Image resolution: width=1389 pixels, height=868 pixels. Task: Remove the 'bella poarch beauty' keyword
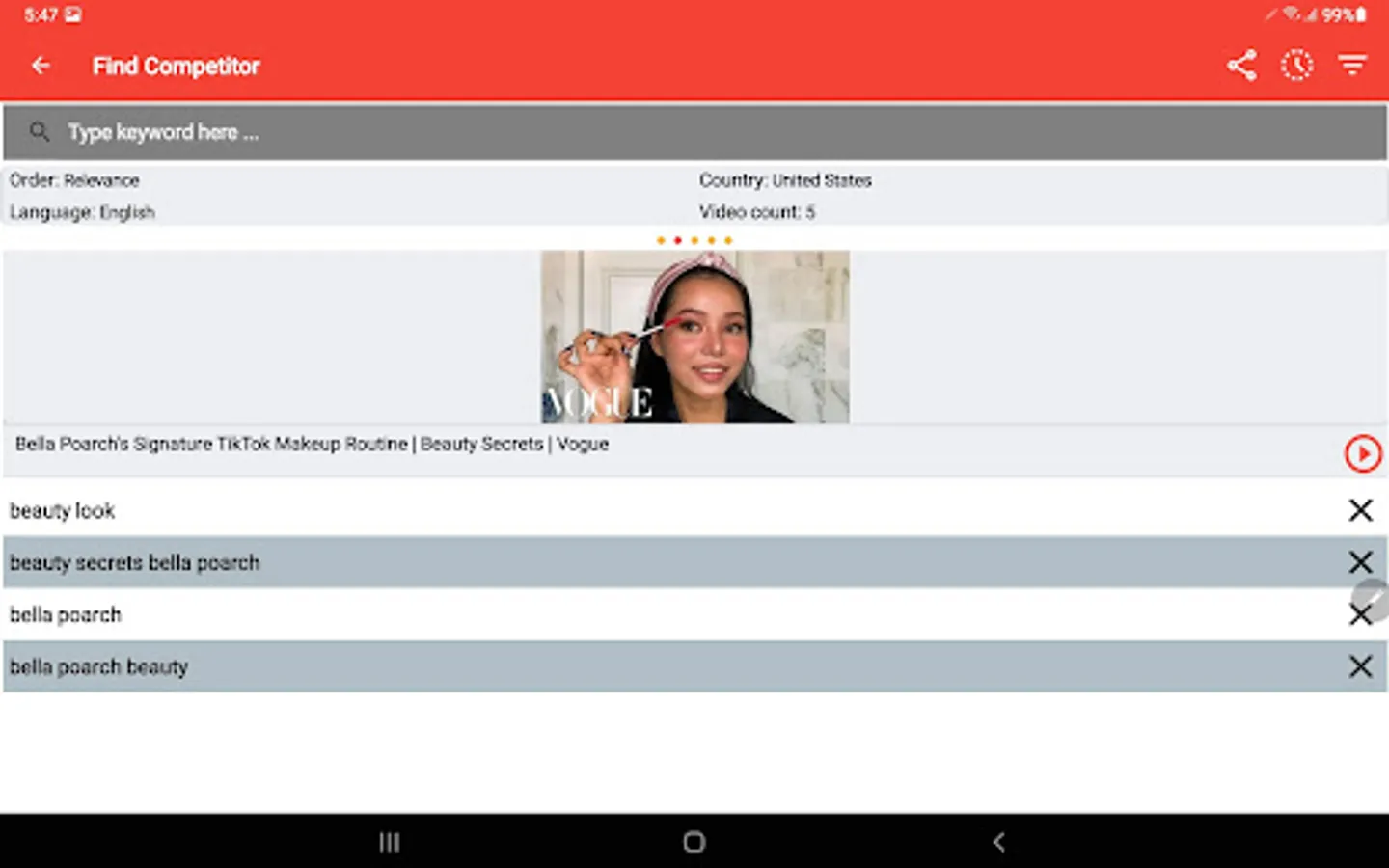click(x=1360, y=666)
